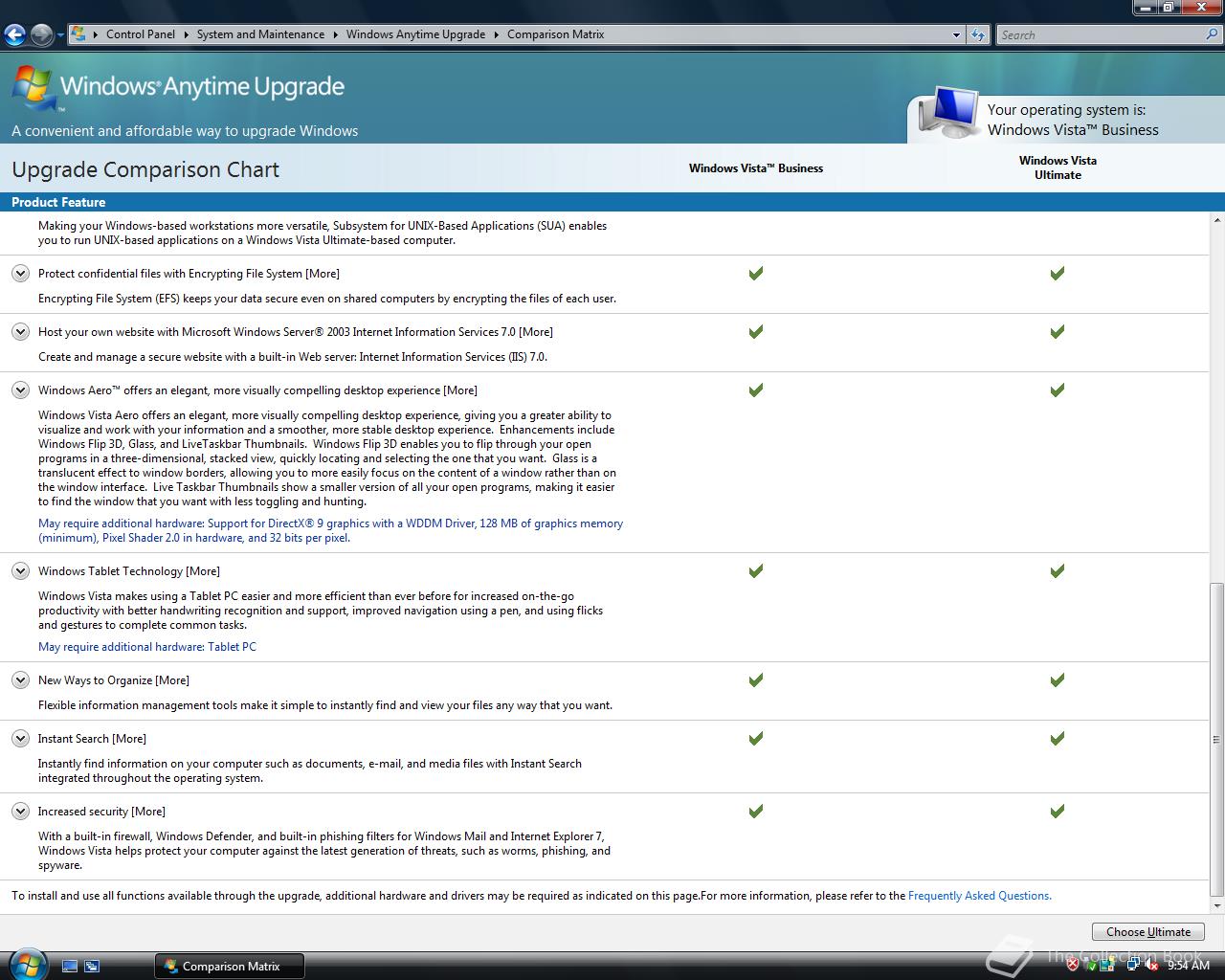1225x980 pixels.
Task: Click 'Windows Tablet Technology [More]' heading
Action: (x=129, y=571)
